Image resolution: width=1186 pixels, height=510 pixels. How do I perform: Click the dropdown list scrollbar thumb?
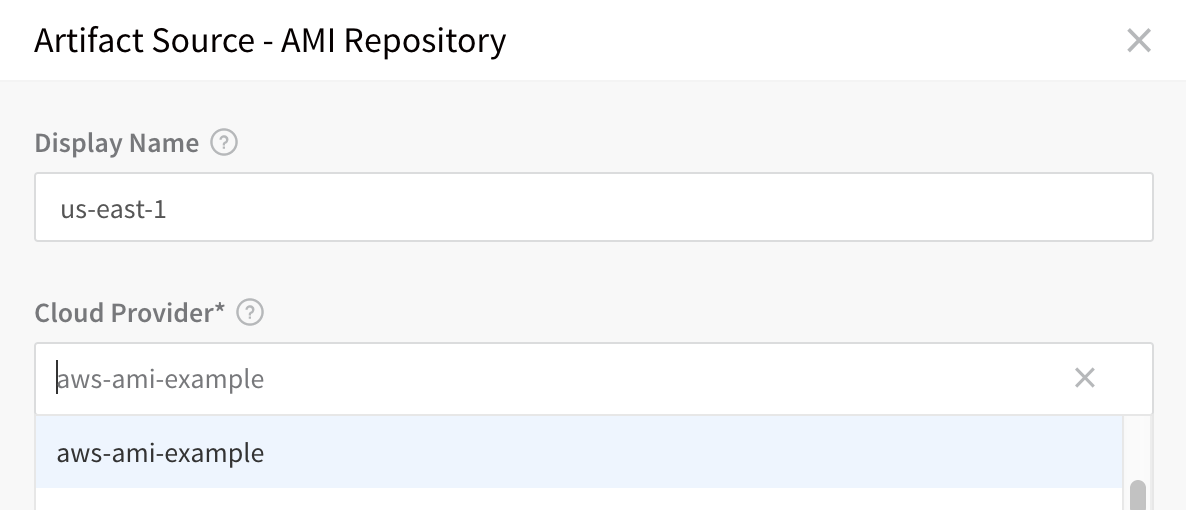1138,496
